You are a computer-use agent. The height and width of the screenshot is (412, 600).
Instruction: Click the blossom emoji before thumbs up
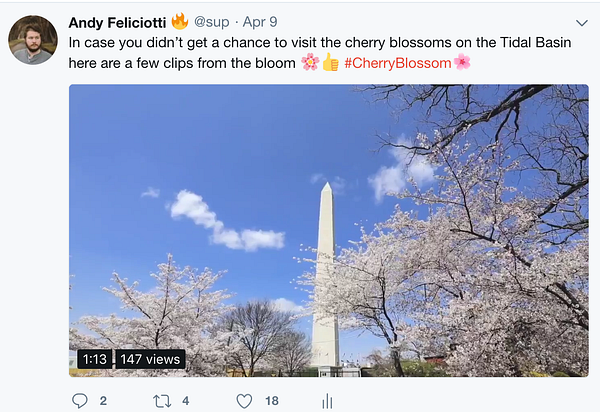click(x=310, y=62)
